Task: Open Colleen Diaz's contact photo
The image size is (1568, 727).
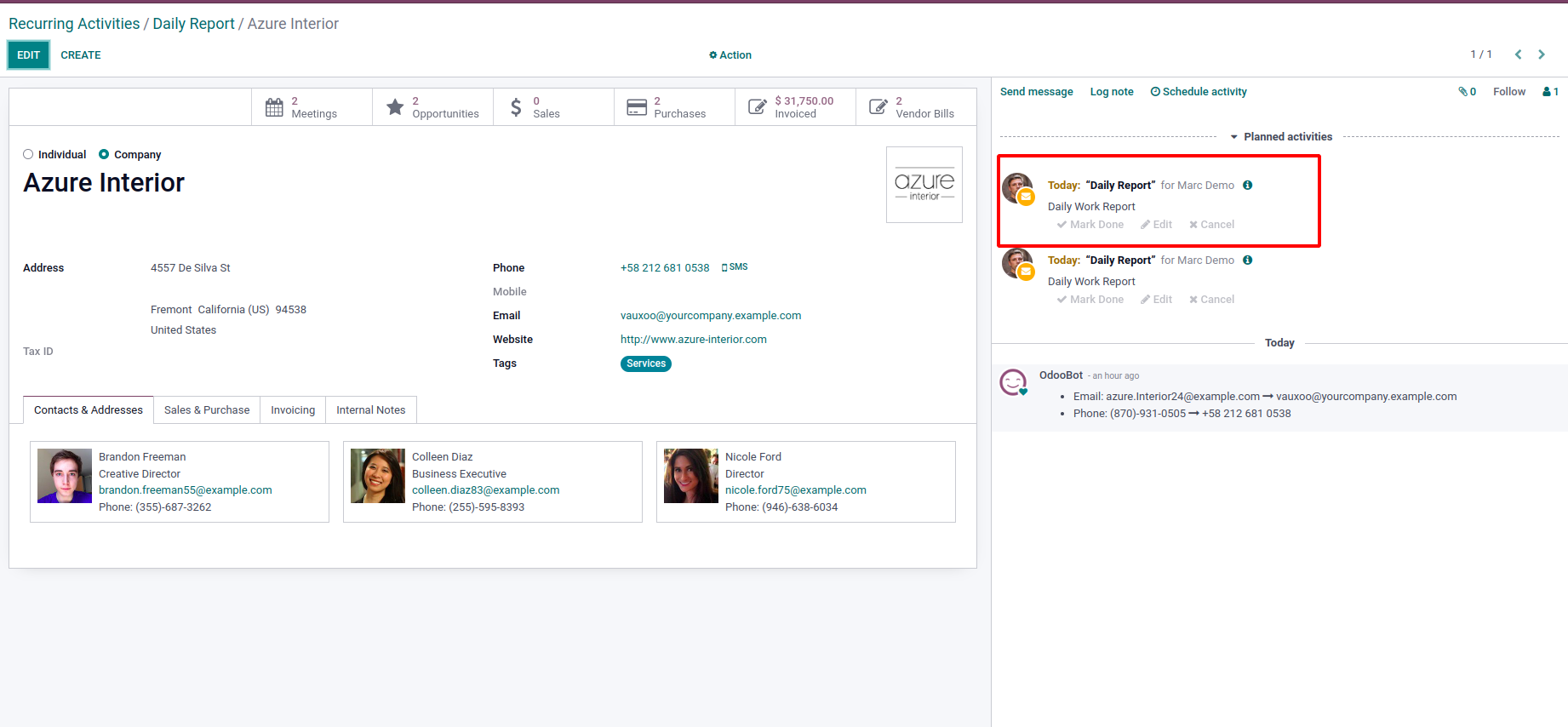Action: pyautogui.click(x=378, y=476)
